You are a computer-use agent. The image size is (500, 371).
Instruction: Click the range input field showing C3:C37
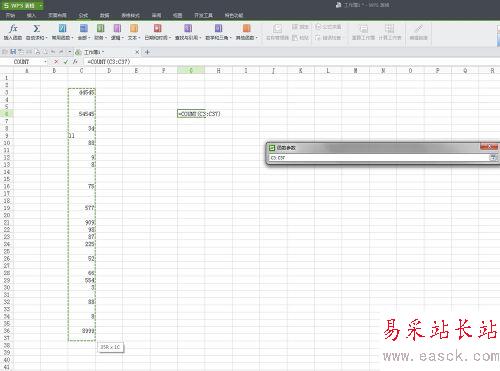click(379, 158)
